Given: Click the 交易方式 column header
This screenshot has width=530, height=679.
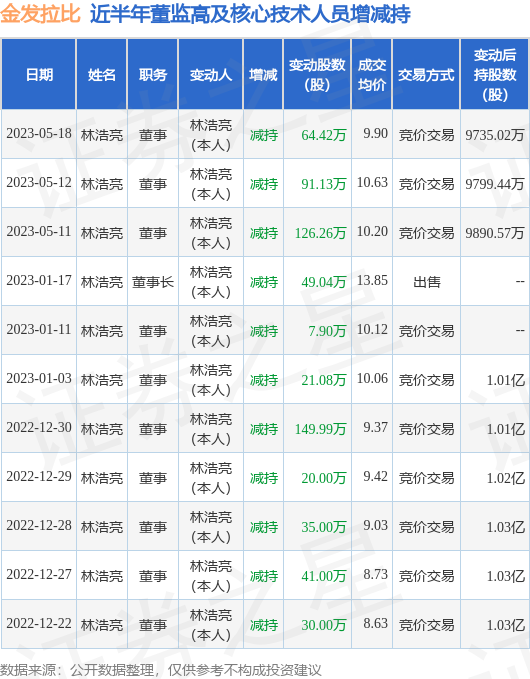Looking at the screenshot, I should [x=426, y=74].
